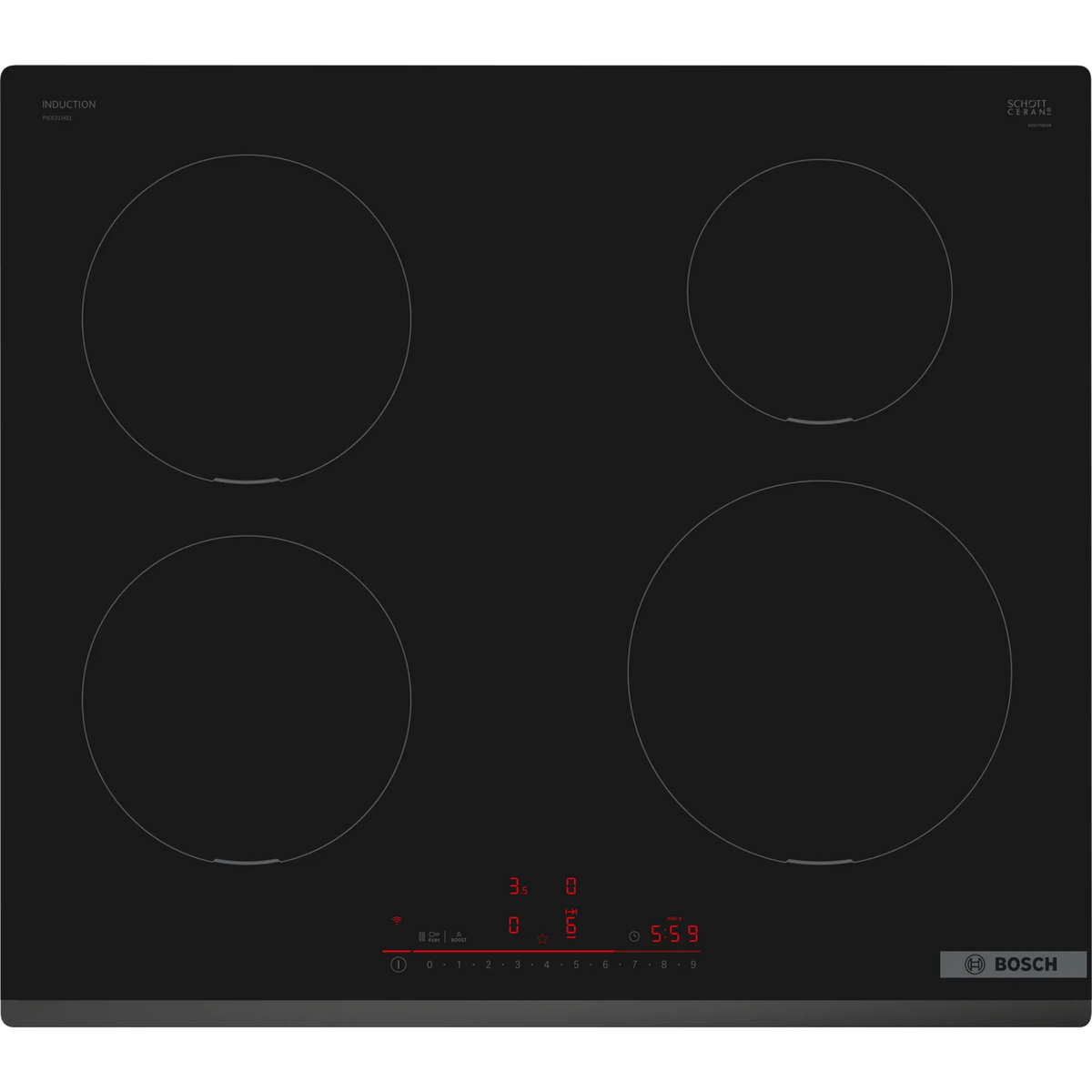Viewport: 1092px width, 1092px height.
Task: Tap the red star favourite symbol
Action: pos(542,938)
